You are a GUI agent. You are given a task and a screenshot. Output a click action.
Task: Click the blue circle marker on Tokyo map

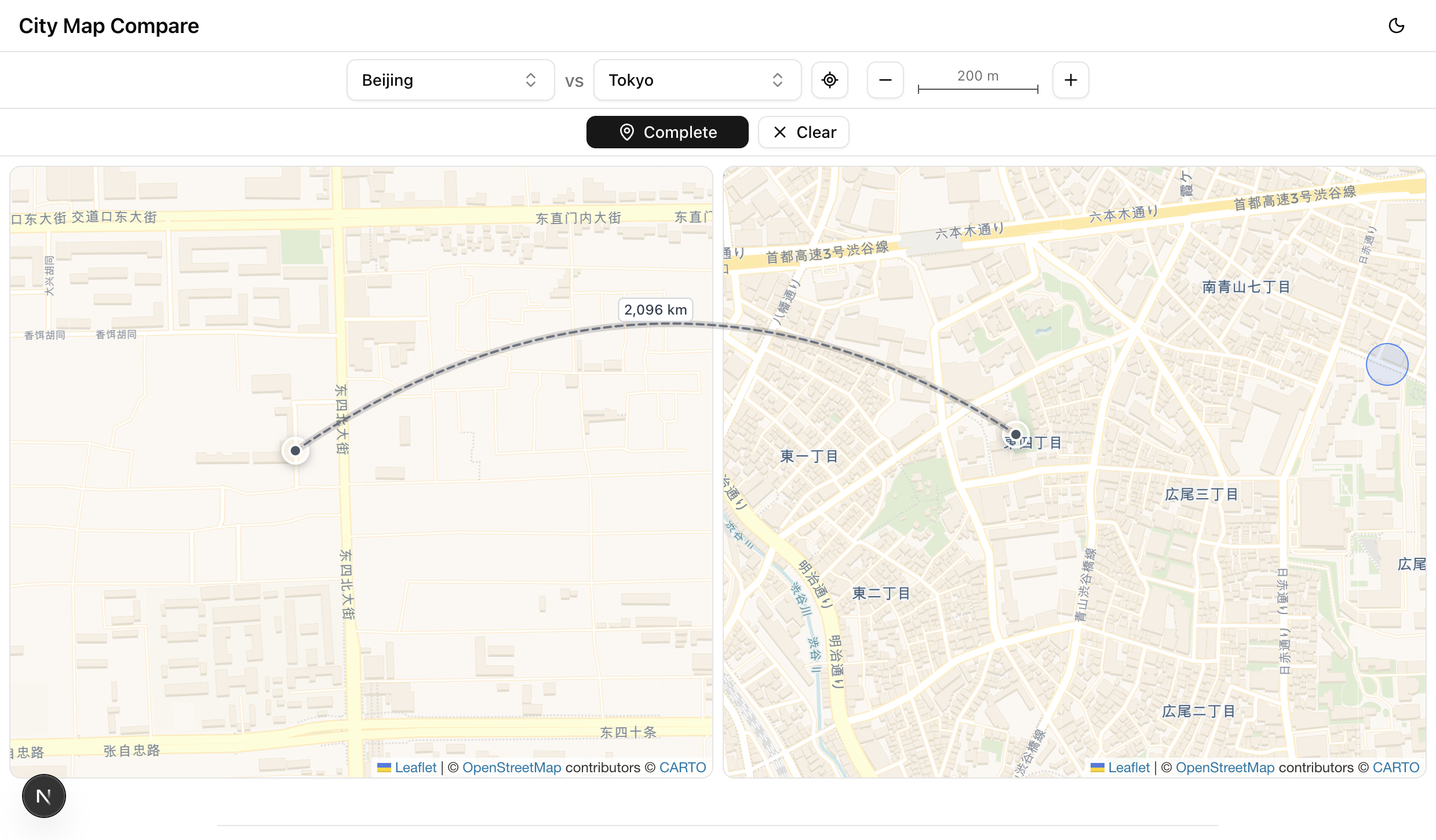1387,364
